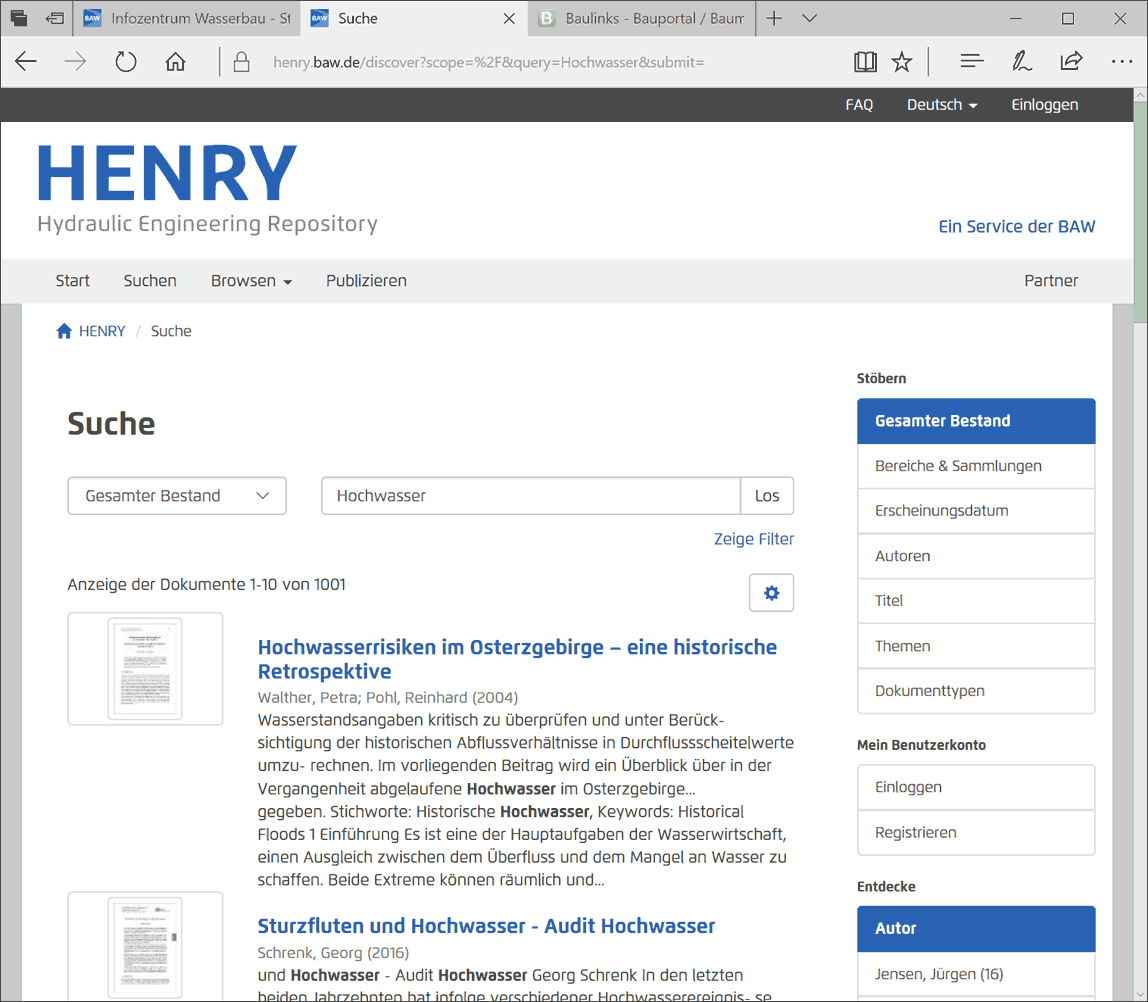
Task: Close the Suche tab
Action: pos(510,18)
